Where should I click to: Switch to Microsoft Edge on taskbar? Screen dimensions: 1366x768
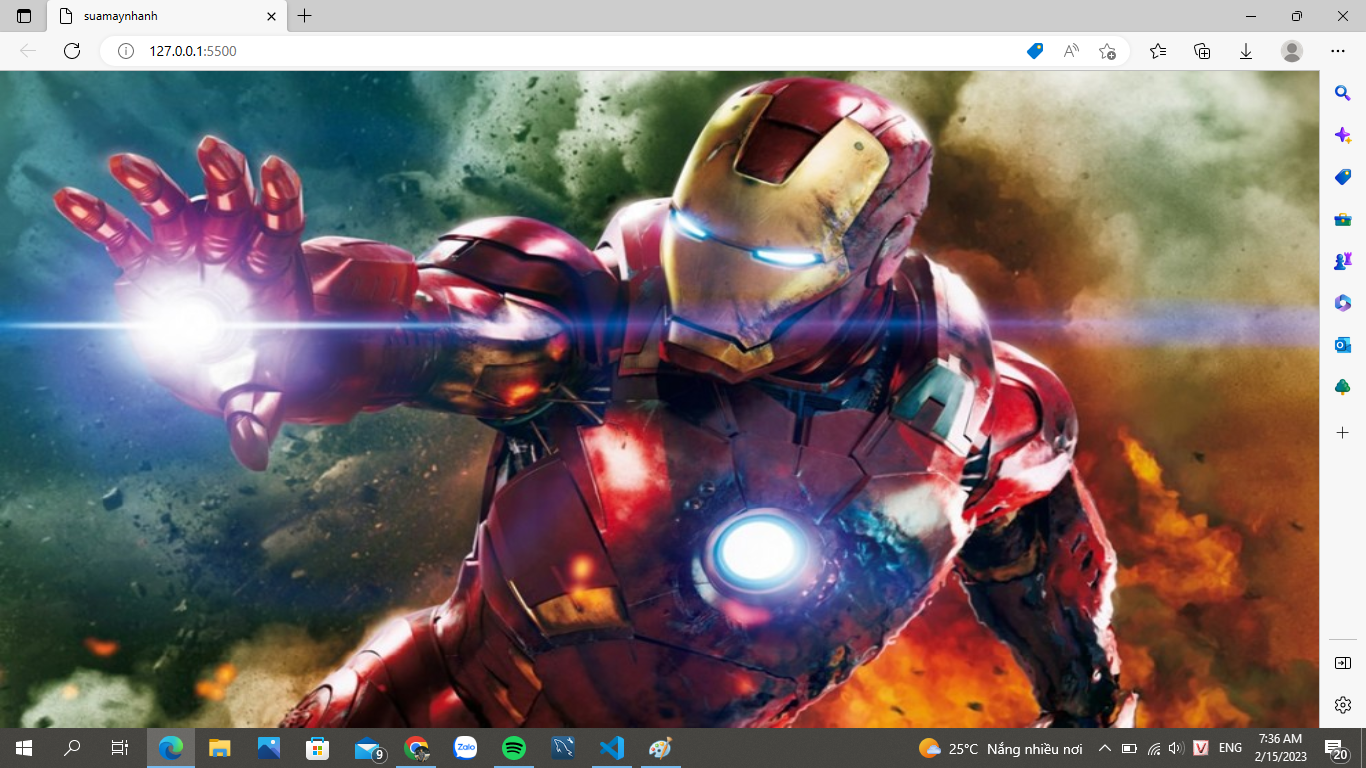click(x=172, y=748)
